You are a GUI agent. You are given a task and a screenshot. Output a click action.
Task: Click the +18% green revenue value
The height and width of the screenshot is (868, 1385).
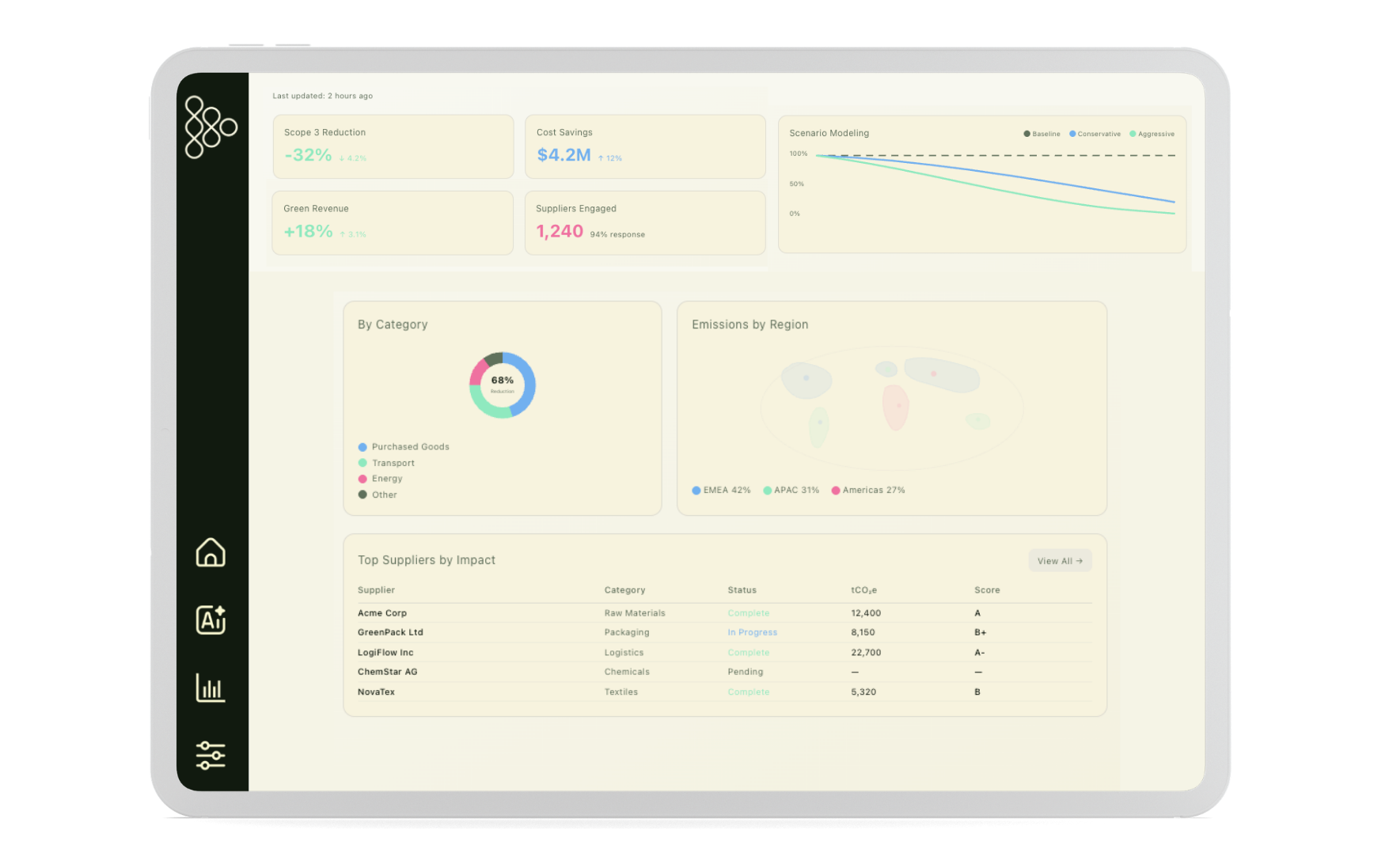coord(308,231)
